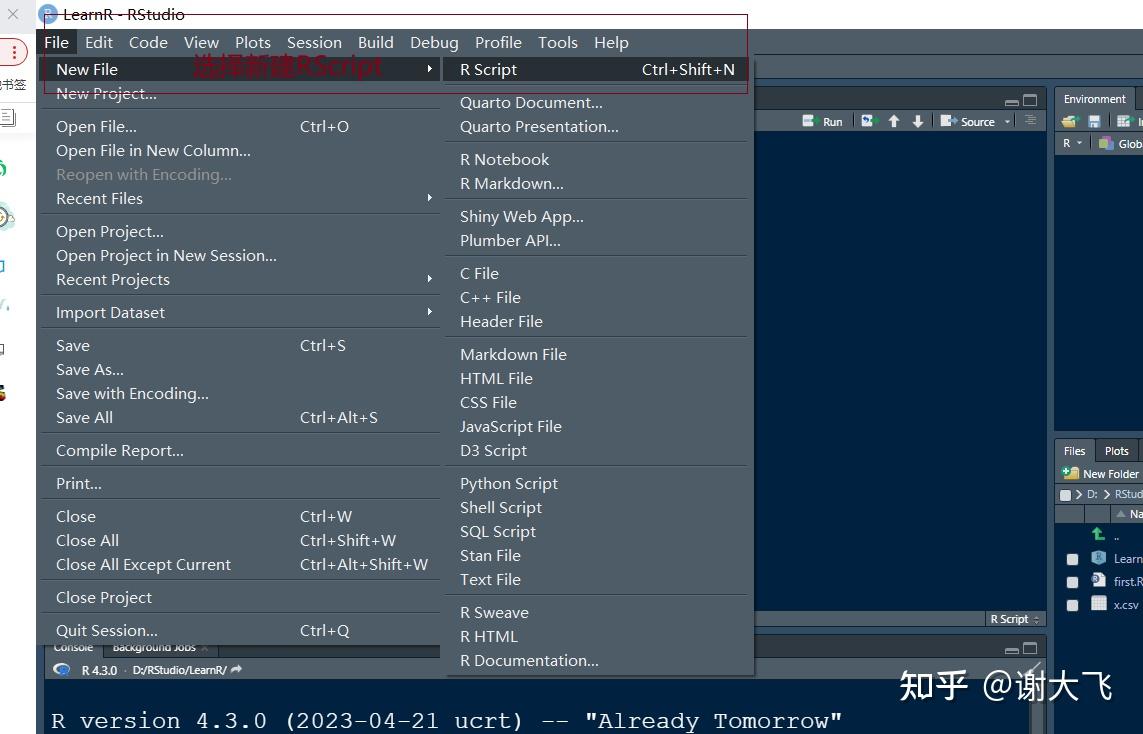
Task: Open x.csv file name link
Action: tap(1126, 604)
